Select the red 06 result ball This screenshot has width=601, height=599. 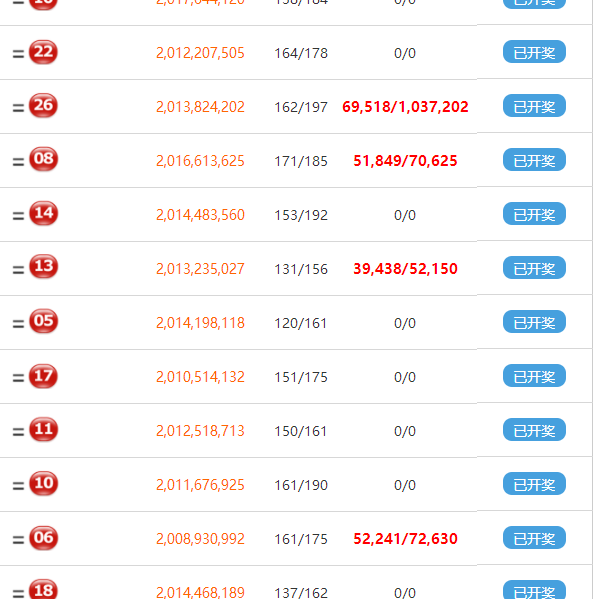point(43,538)
